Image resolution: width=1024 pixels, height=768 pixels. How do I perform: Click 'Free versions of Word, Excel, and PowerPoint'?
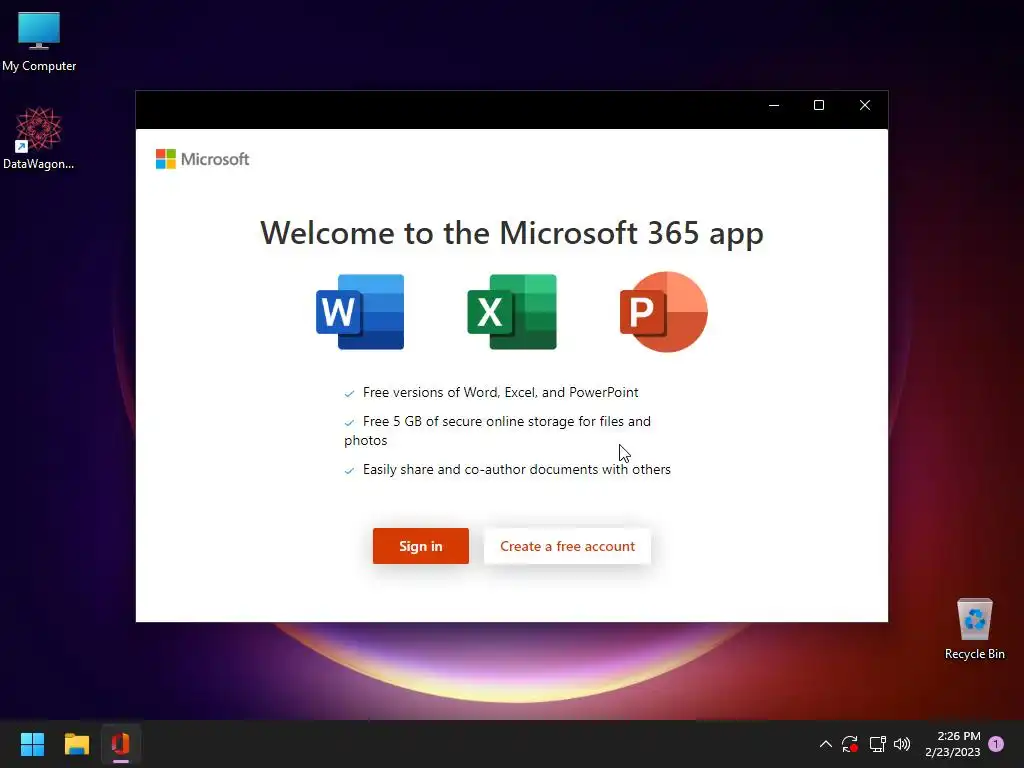[500, 392]
